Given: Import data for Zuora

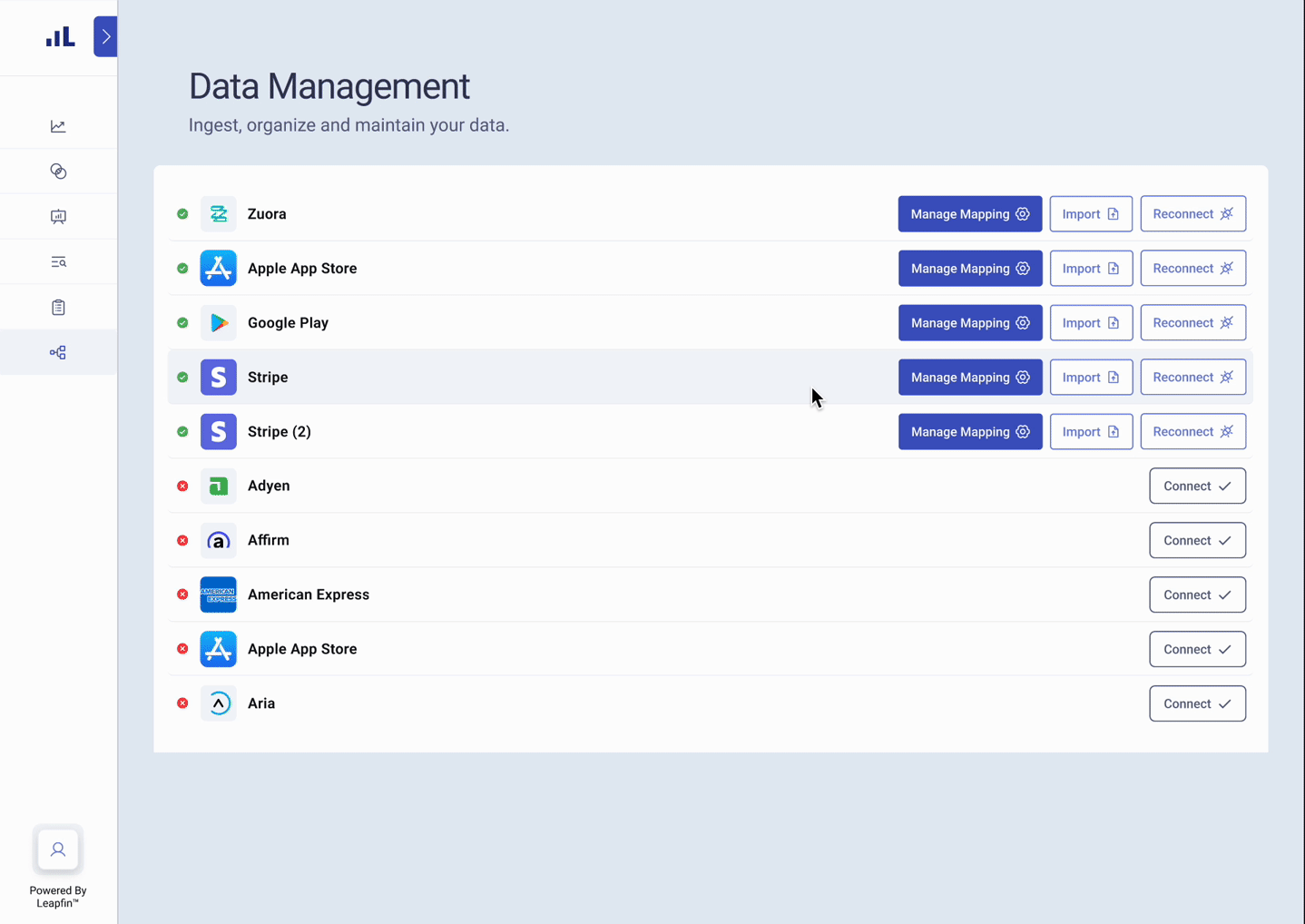Looking at the screenshot, I should tap(1091, 214).
